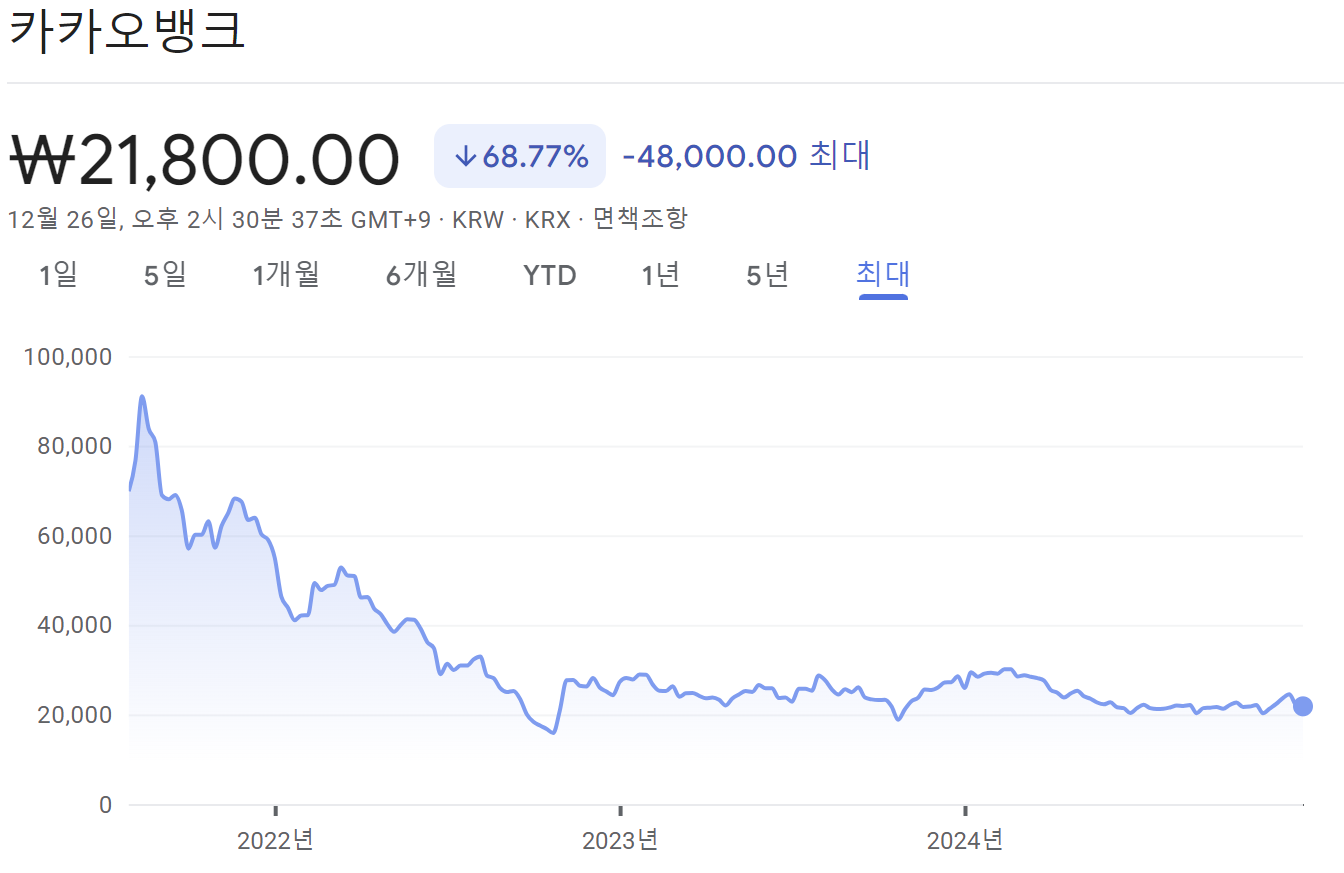Switch to the 6개월 range tab
This screenshot has width=1344, height=873.
pyautogui.click(x=421, y=275)
